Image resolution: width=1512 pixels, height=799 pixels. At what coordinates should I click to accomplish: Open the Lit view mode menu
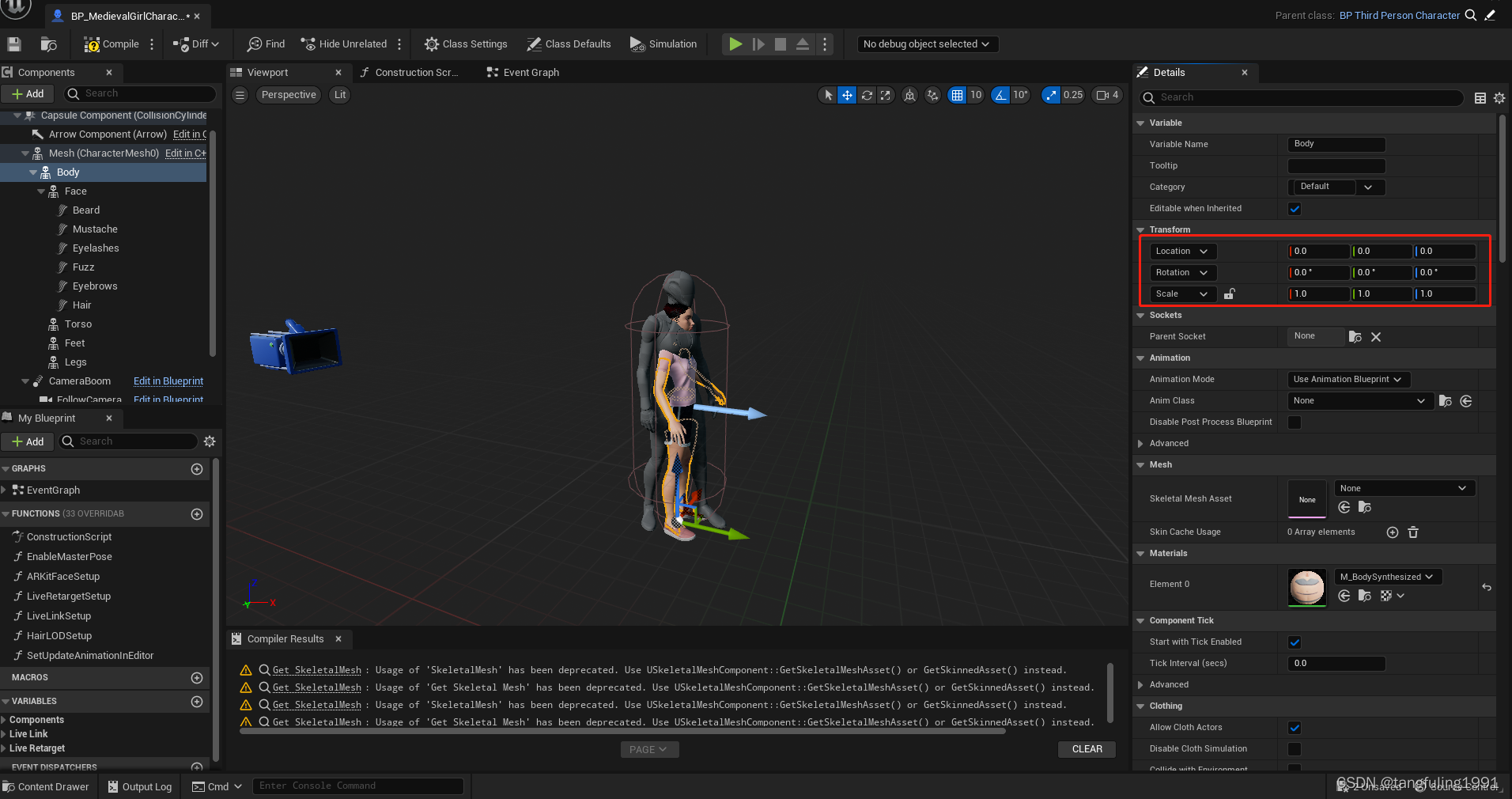pos(340,95)
